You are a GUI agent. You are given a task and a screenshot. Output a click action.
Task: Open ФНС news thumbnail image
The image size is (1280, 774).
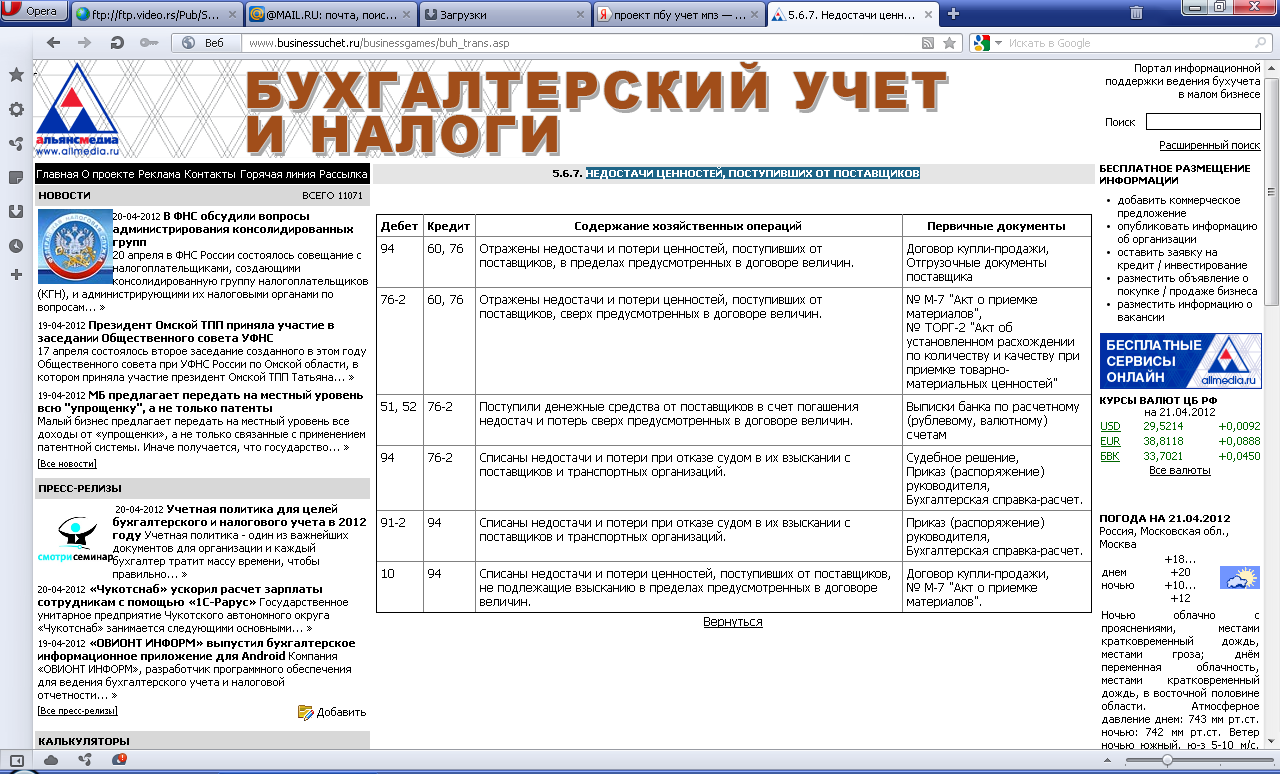pos(74,247)
